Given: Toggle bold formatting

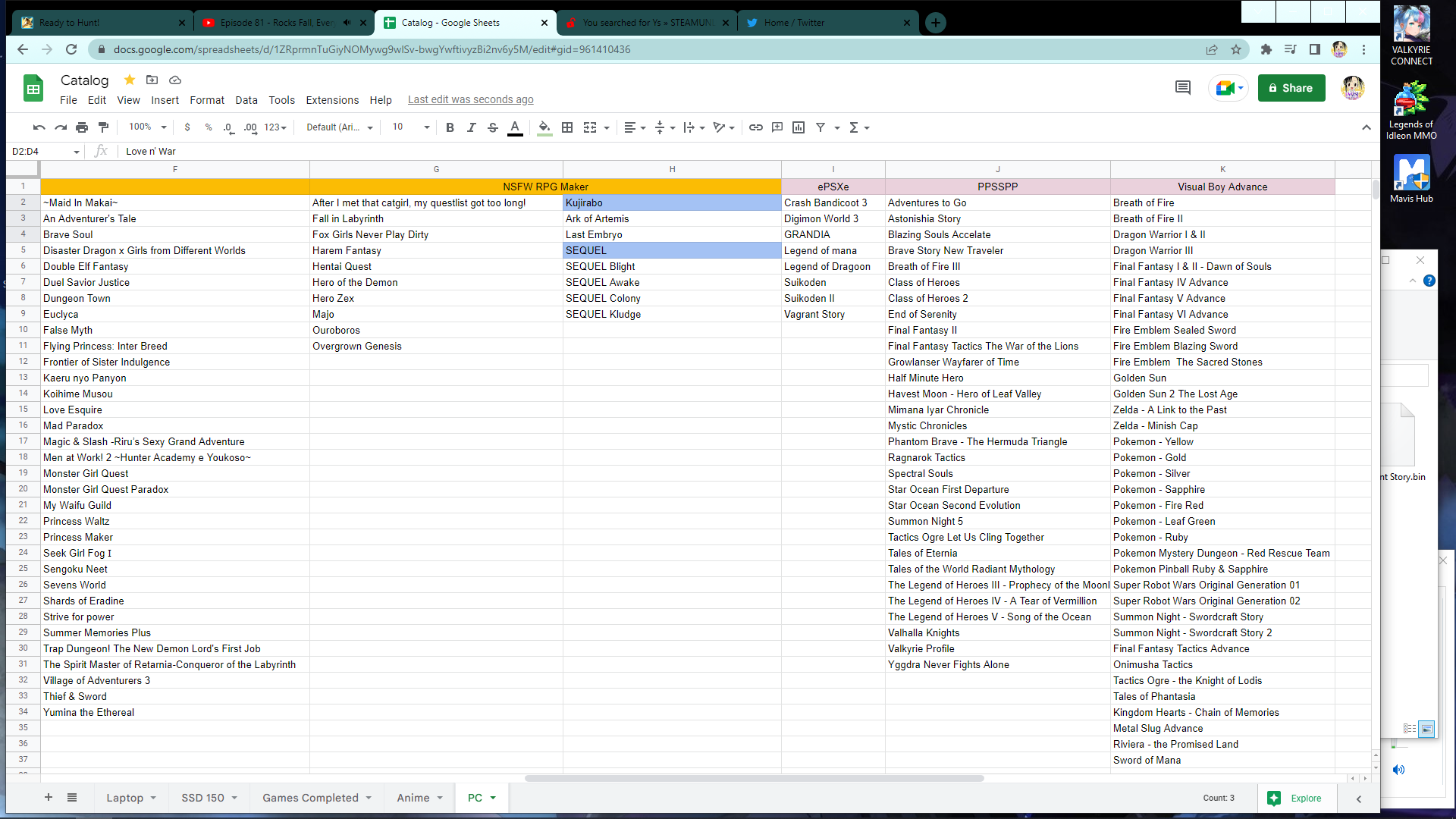Looking at the screenshot, I should tap(450, 127).
